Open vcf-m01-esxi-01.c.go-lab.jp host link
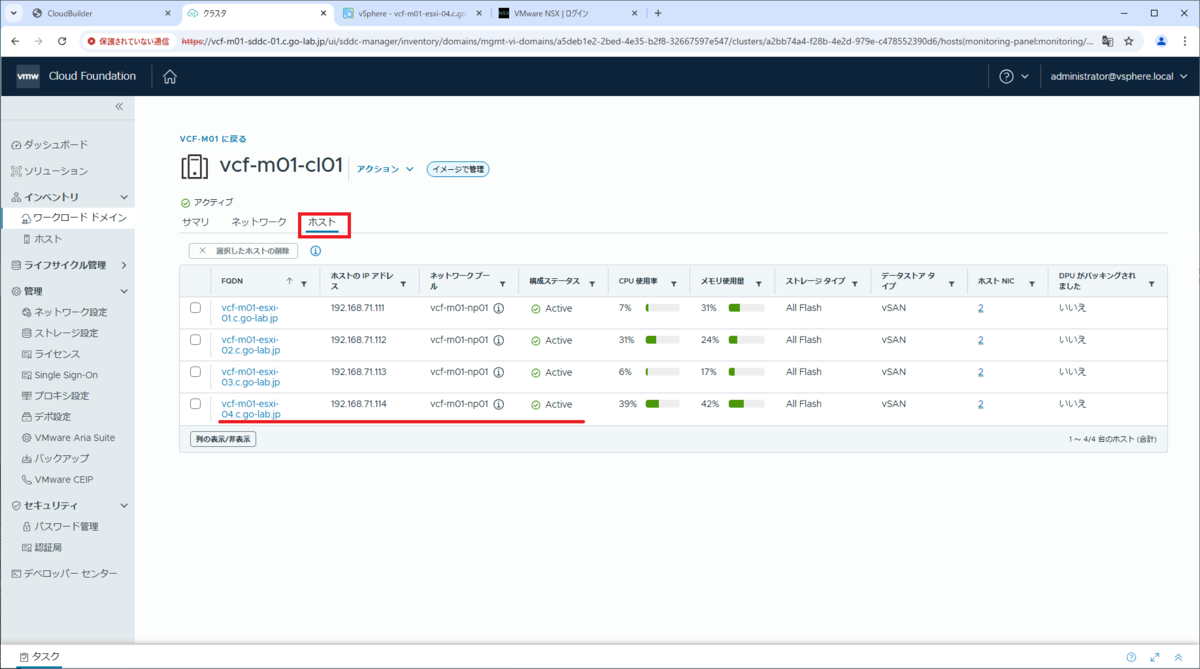 pos(250,314)
